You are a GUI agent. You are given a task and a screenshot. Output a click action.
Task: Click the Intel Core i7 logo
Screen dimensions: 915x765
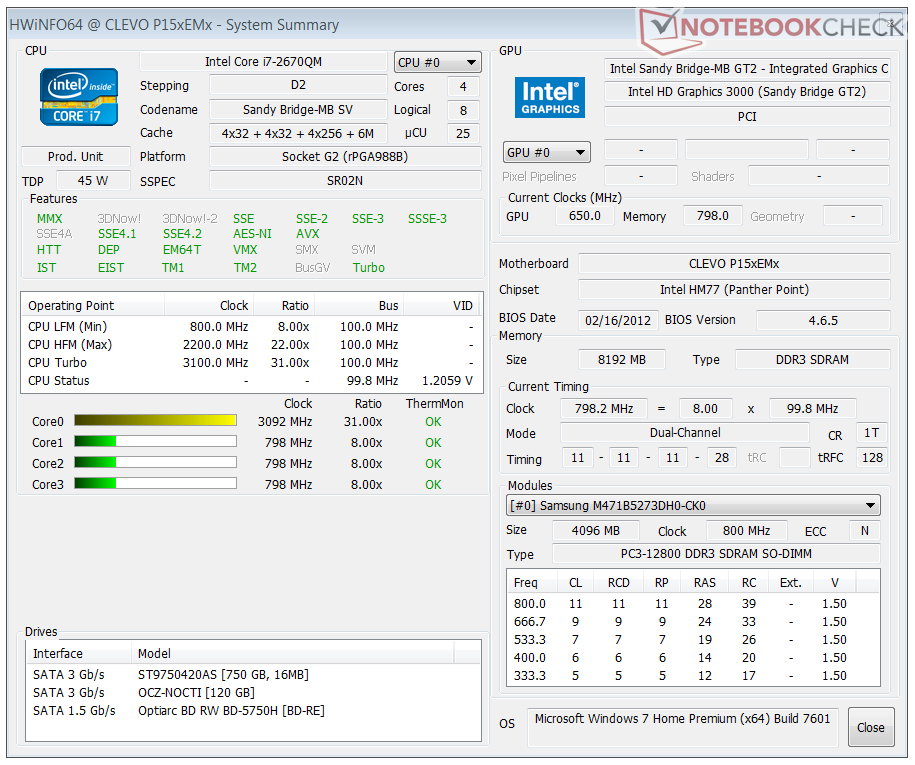79,97
